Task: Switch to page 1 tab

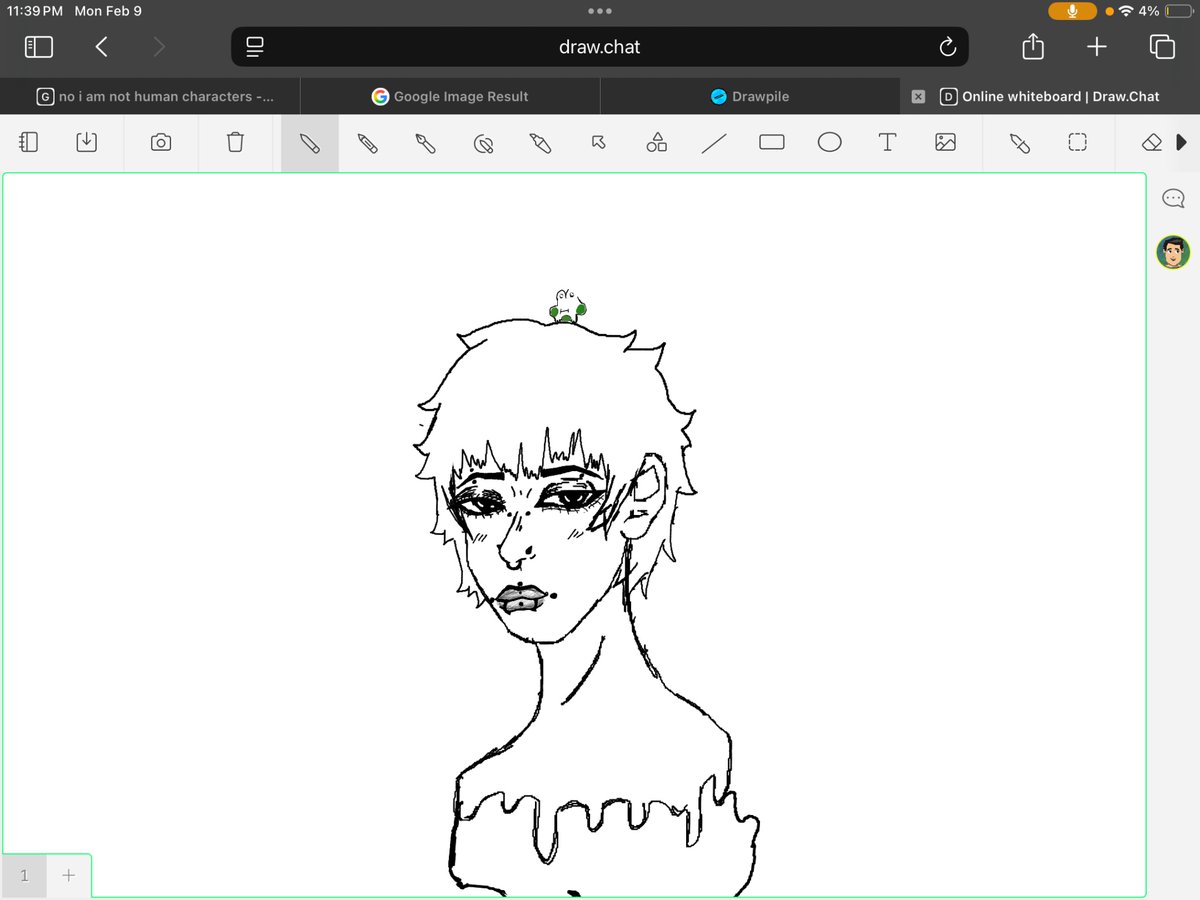Action: point(24,876)
